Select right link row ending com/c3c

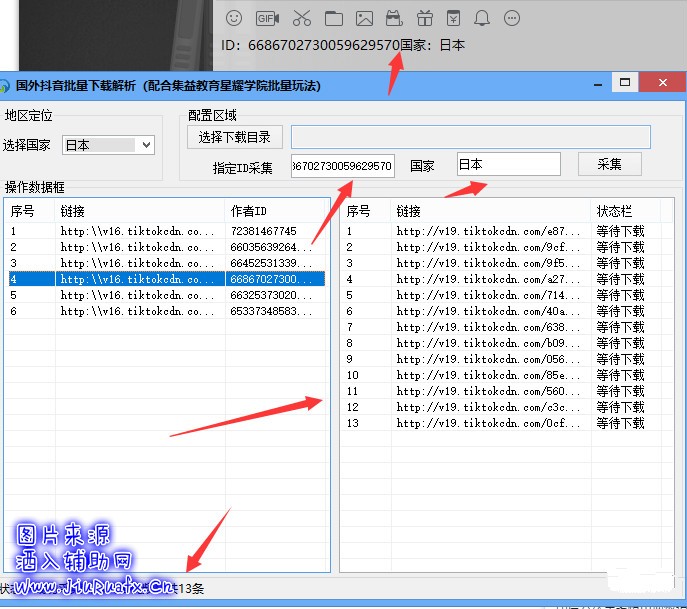click(x=506, y=407)
